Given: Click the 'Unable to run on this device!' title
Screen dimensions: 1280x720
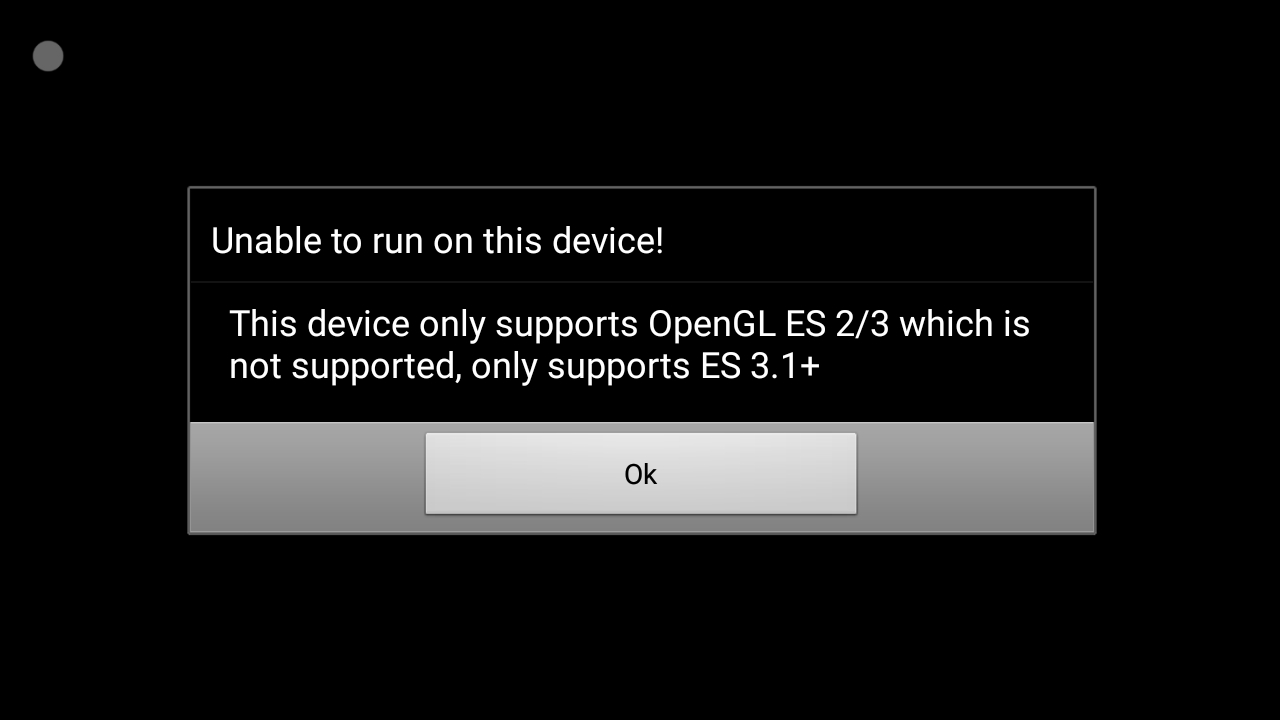Looking at the screenshot, I should pos(437,241).
